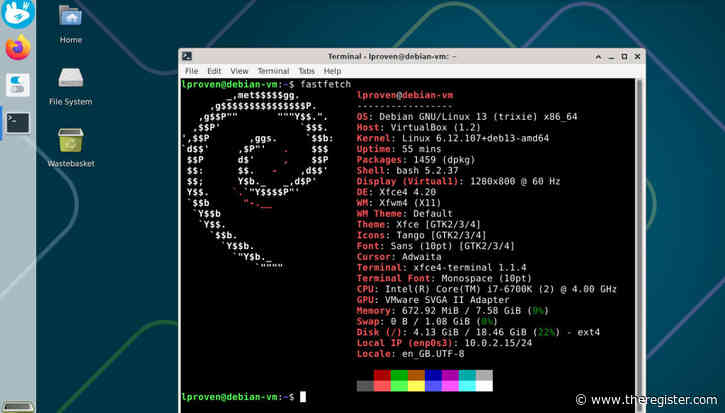Viewport: 725px width, 413px height.
Task: Click the terminal window title bar icon
Action: pyautogui.click(x=187, y=56)
